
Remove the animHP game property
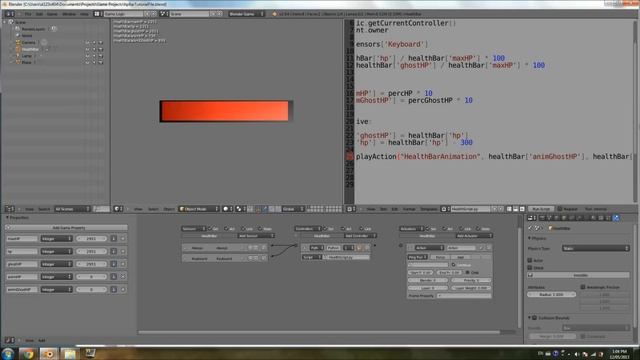pyautogui.click(x=123, y=277)
